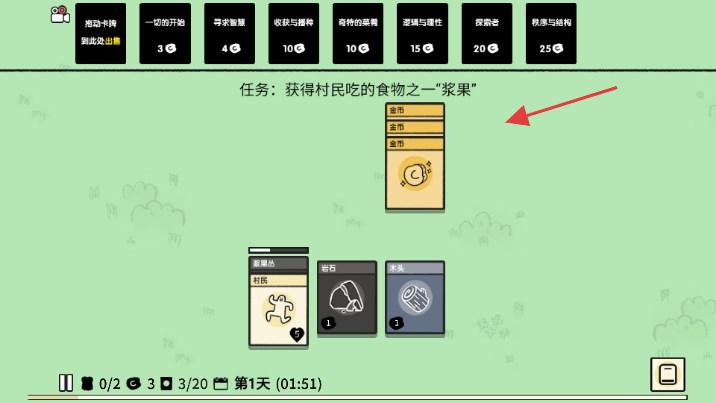Viewport: 716px width, 403px height.
Task: Click the 拖动卡牌到此处出售 sell slot
Action: pos(100,33)
